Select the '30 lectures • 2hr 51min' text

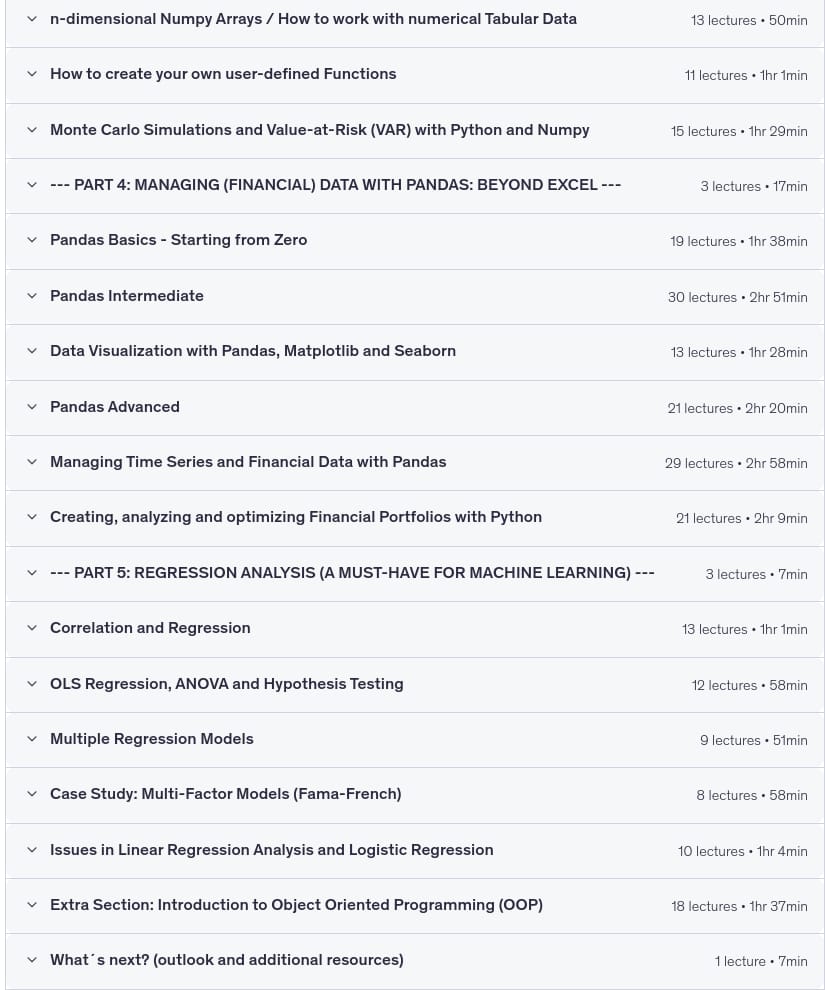[738, 297]
